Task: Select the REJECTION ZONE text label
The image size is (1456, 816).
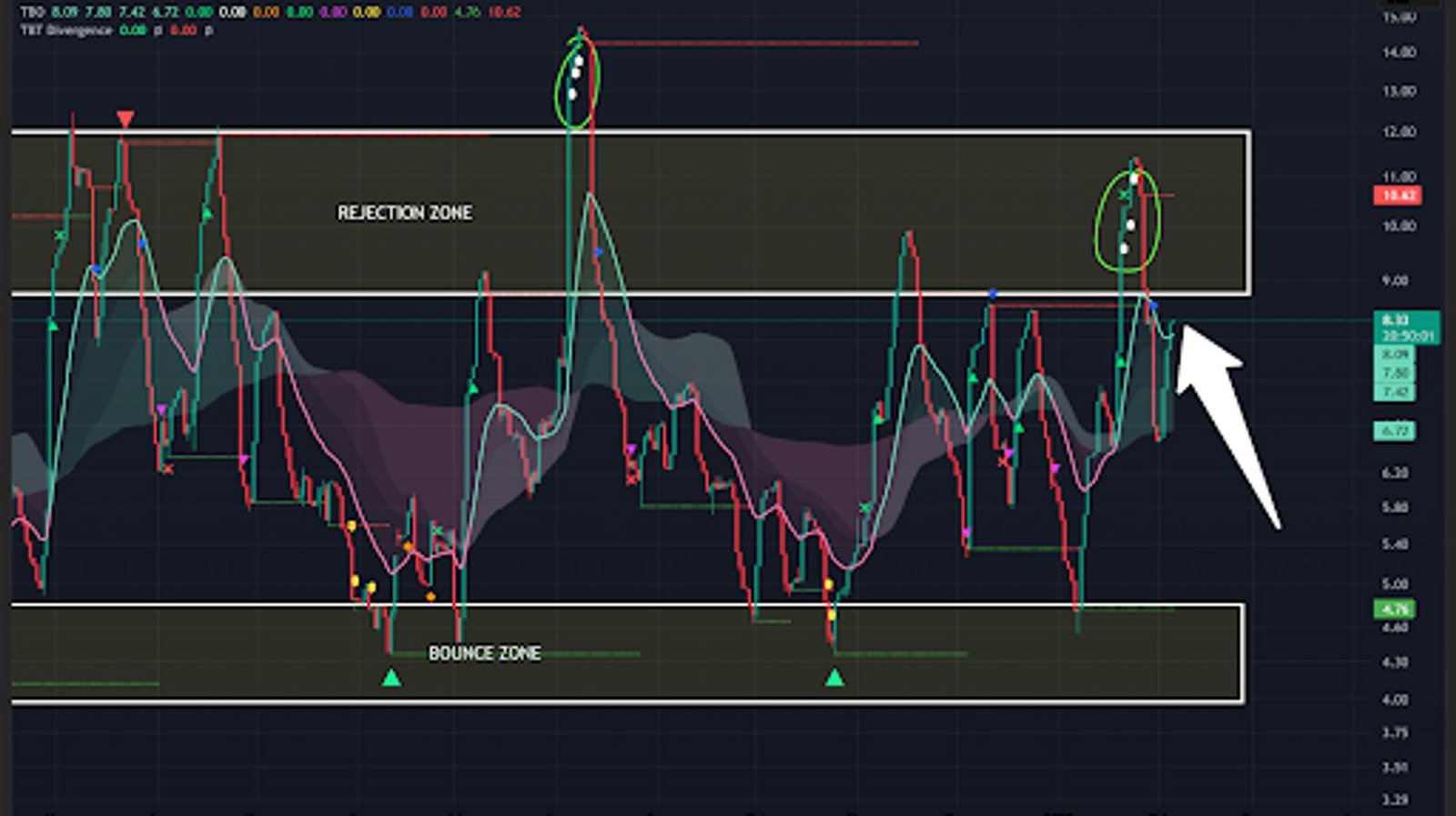Action: pyautogui.click(x=405, y=213)
